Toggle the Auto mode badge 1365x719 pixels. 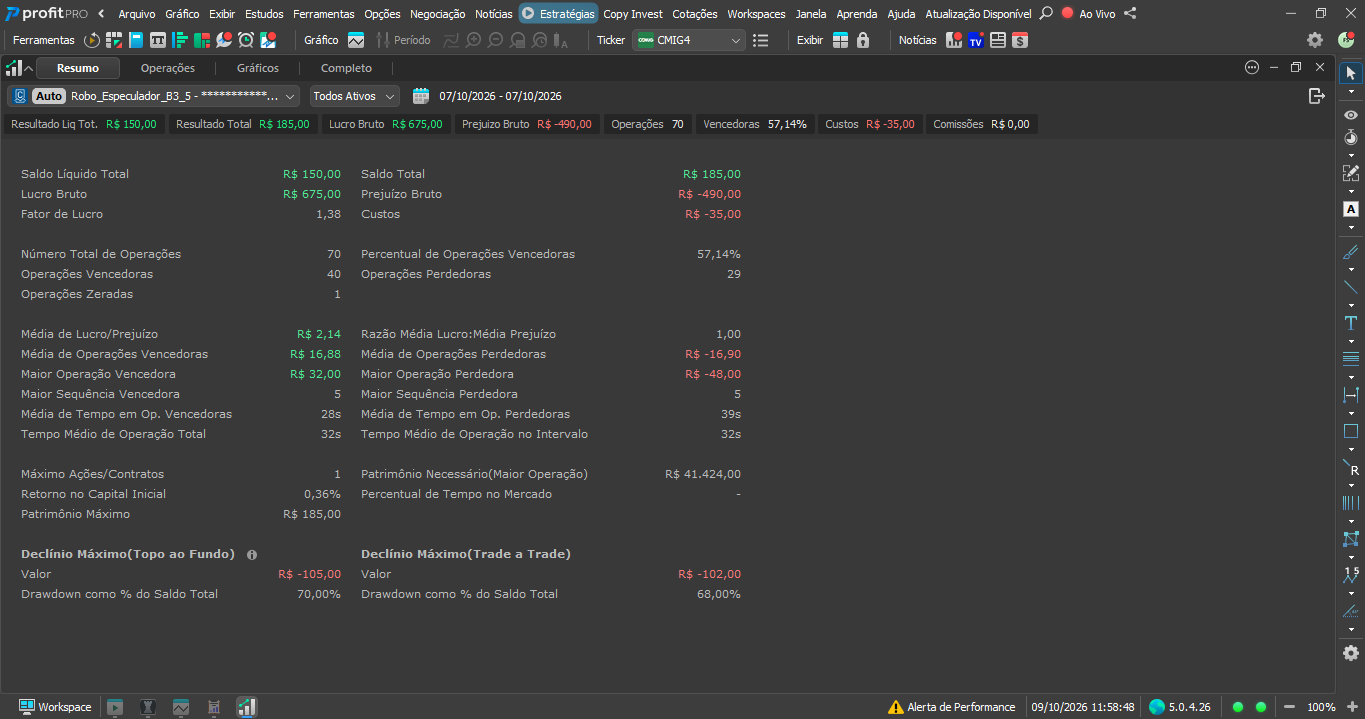[48, 96]
